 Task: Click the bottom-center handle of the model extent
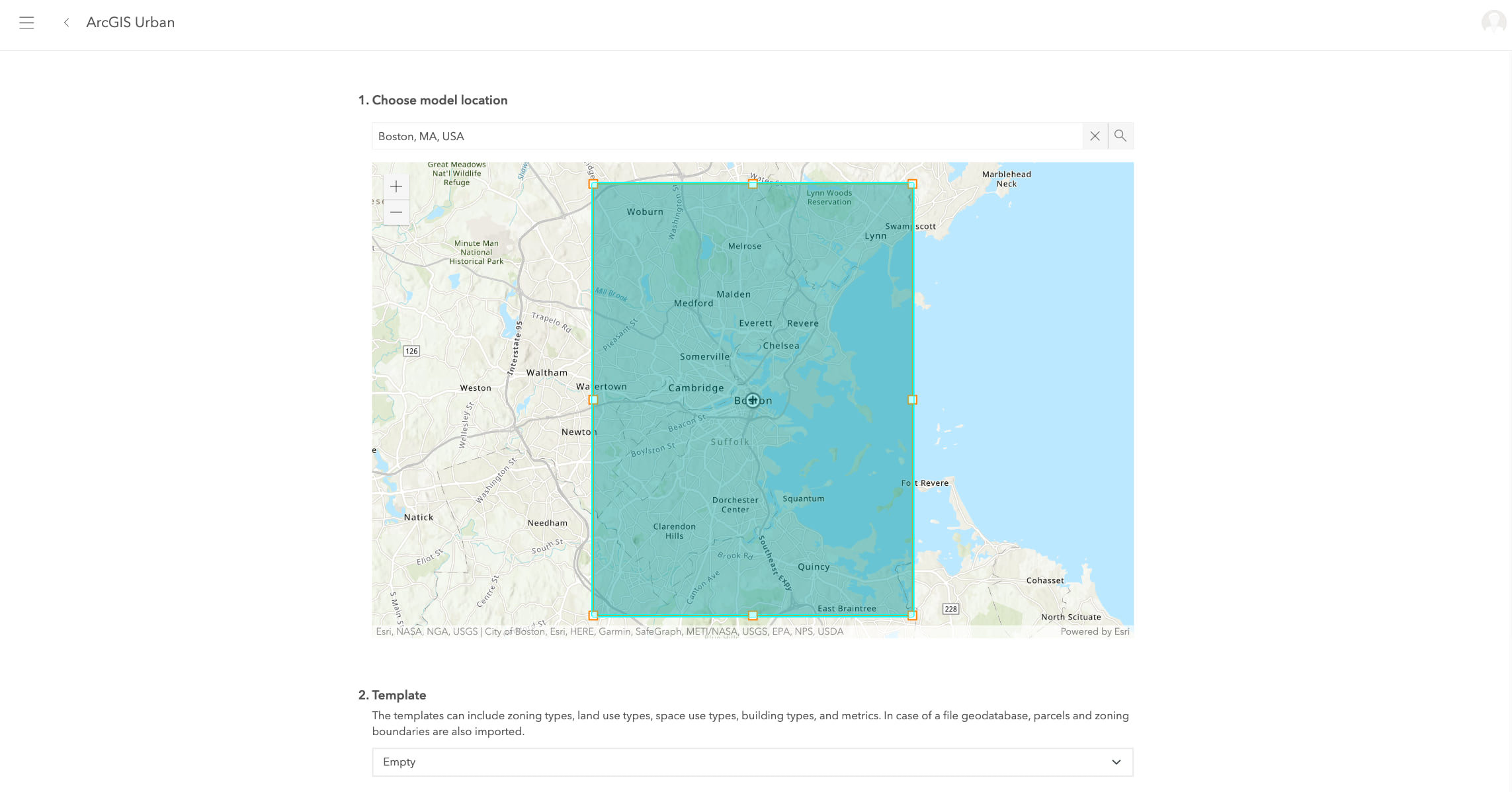[x=752, y=615]
